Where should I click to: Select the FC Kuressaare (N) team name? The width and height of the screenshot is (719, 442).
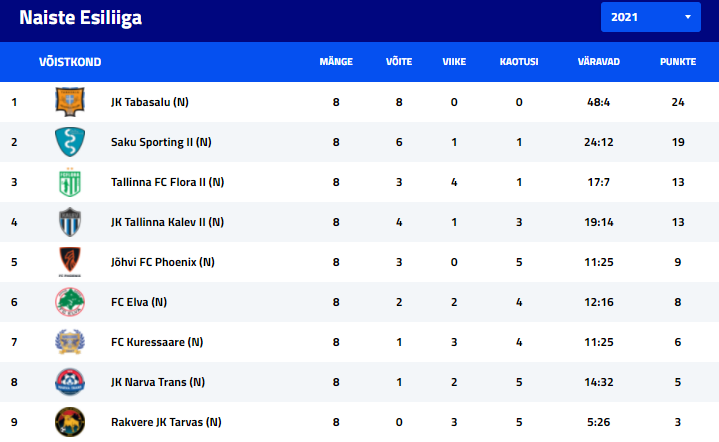[157, 342]
